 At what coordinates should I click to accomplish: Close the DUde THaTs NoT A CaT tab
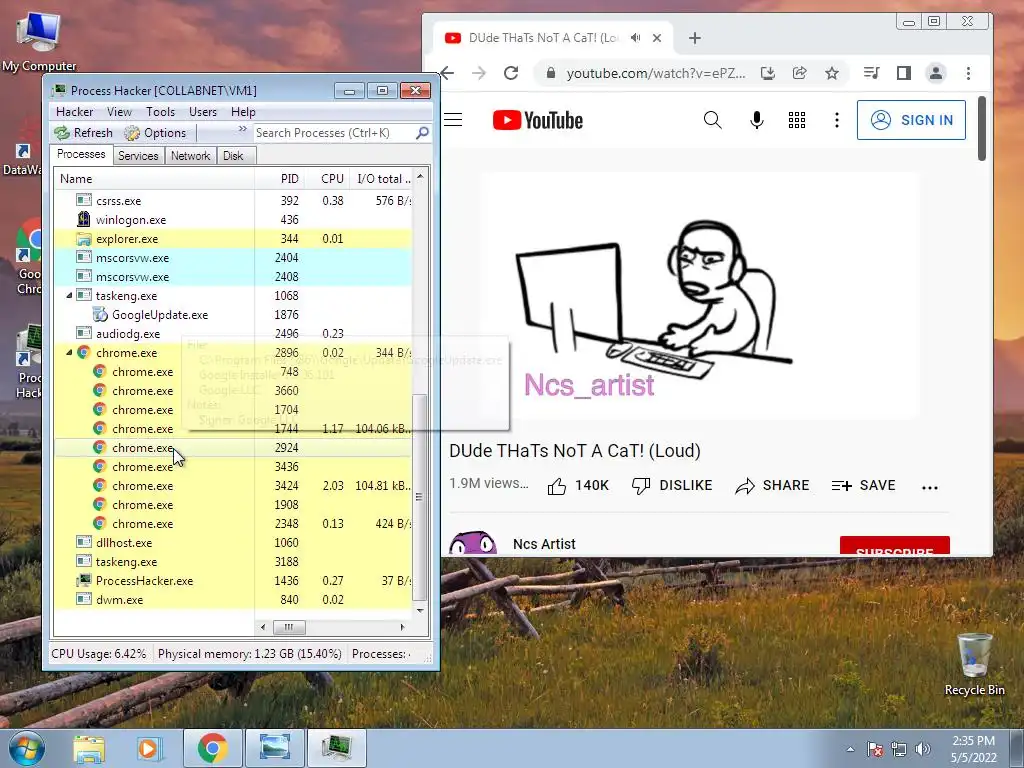pos(657,38)
